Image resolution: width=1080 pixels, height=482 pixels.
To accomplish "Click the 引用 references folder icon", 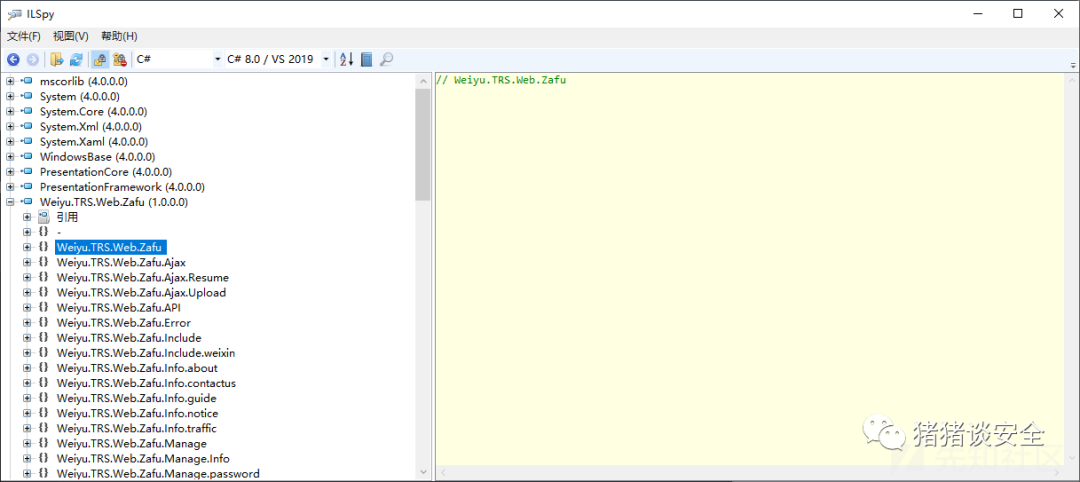I will pos(43,218).
